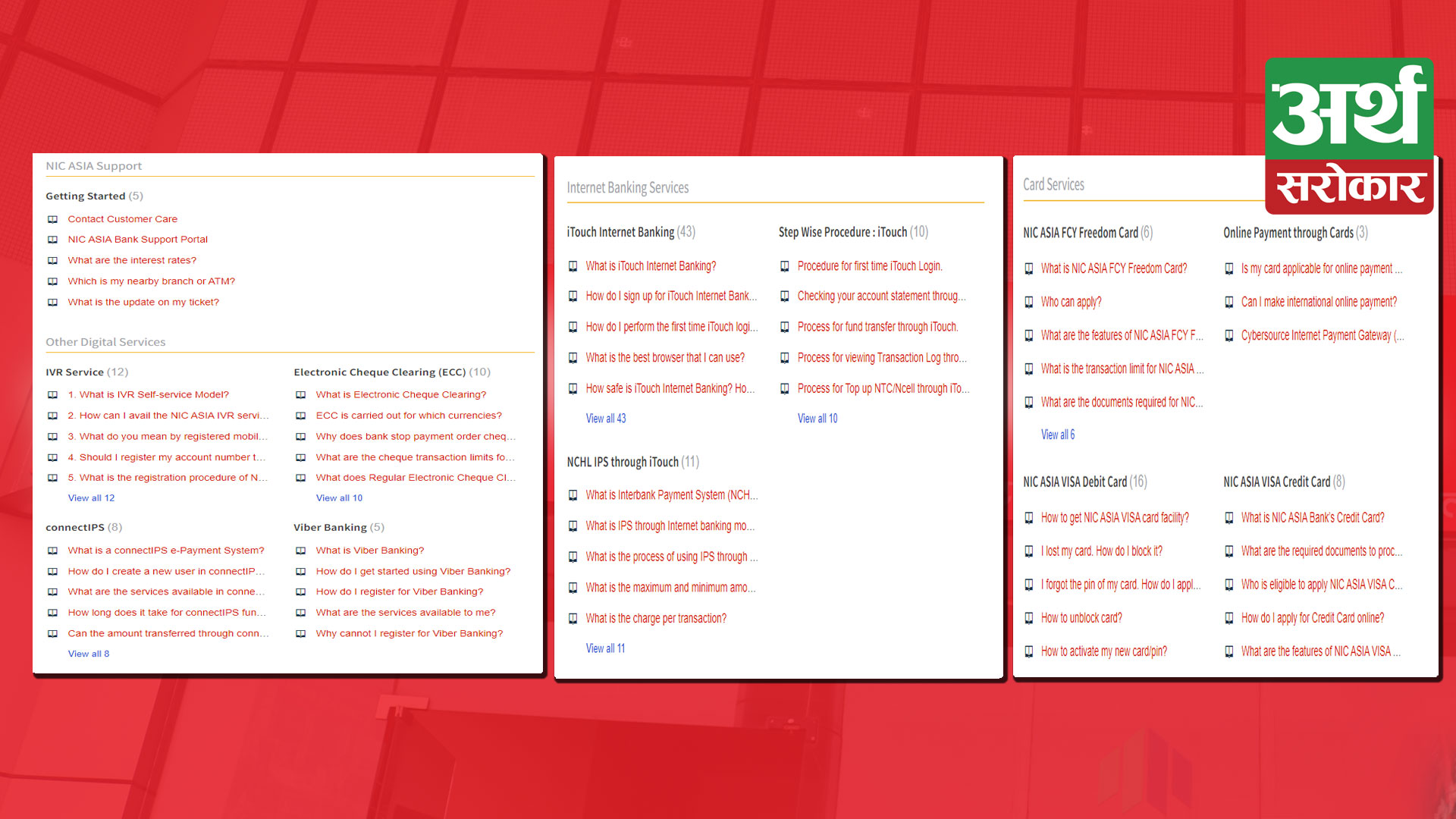Open How long does it take for connectIPS fun...
Screen dimensions: 1456x819
click(167, 613)
